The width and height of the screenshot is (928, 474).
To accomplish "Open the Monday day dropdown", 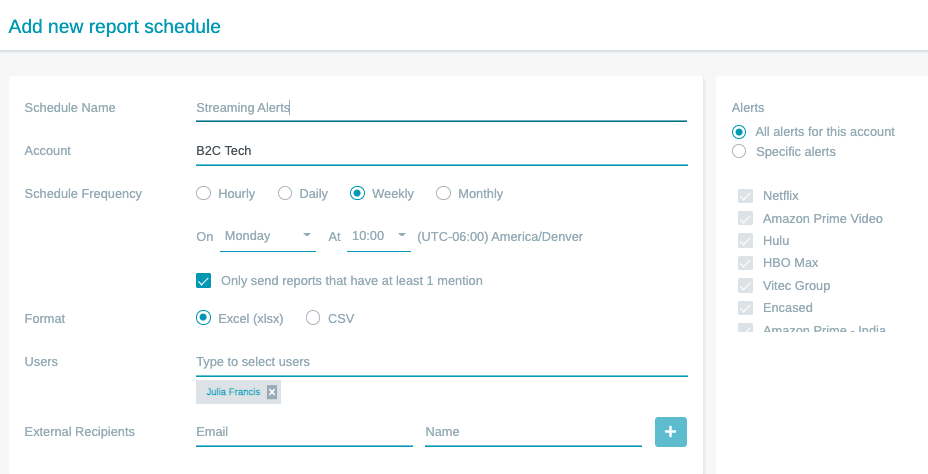I will point(267,236).
